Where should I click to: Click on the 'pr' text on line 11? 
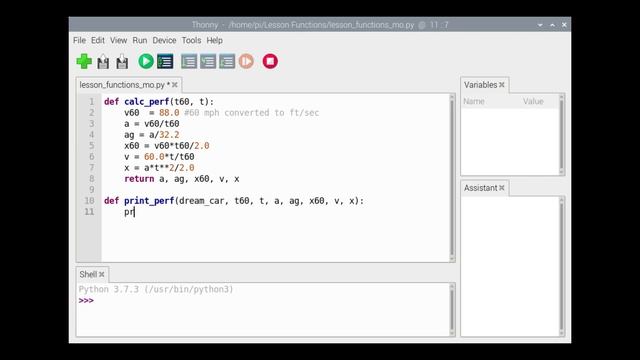point(129,212)
